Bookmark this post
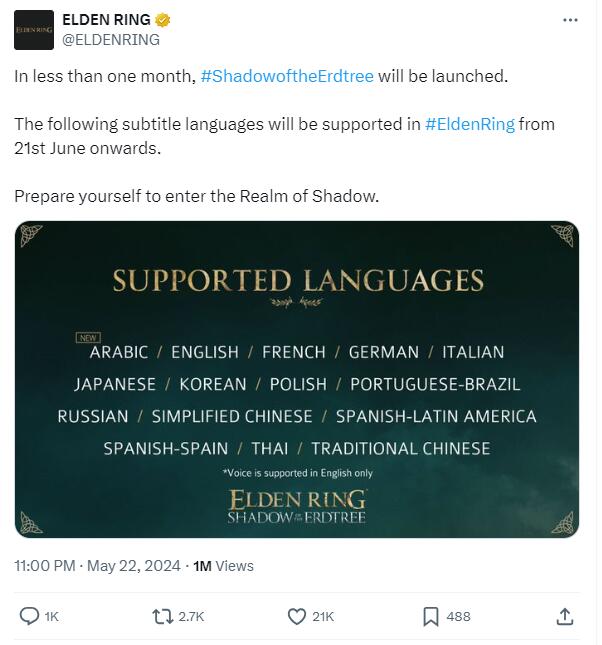602x645 pixels. 431,617
